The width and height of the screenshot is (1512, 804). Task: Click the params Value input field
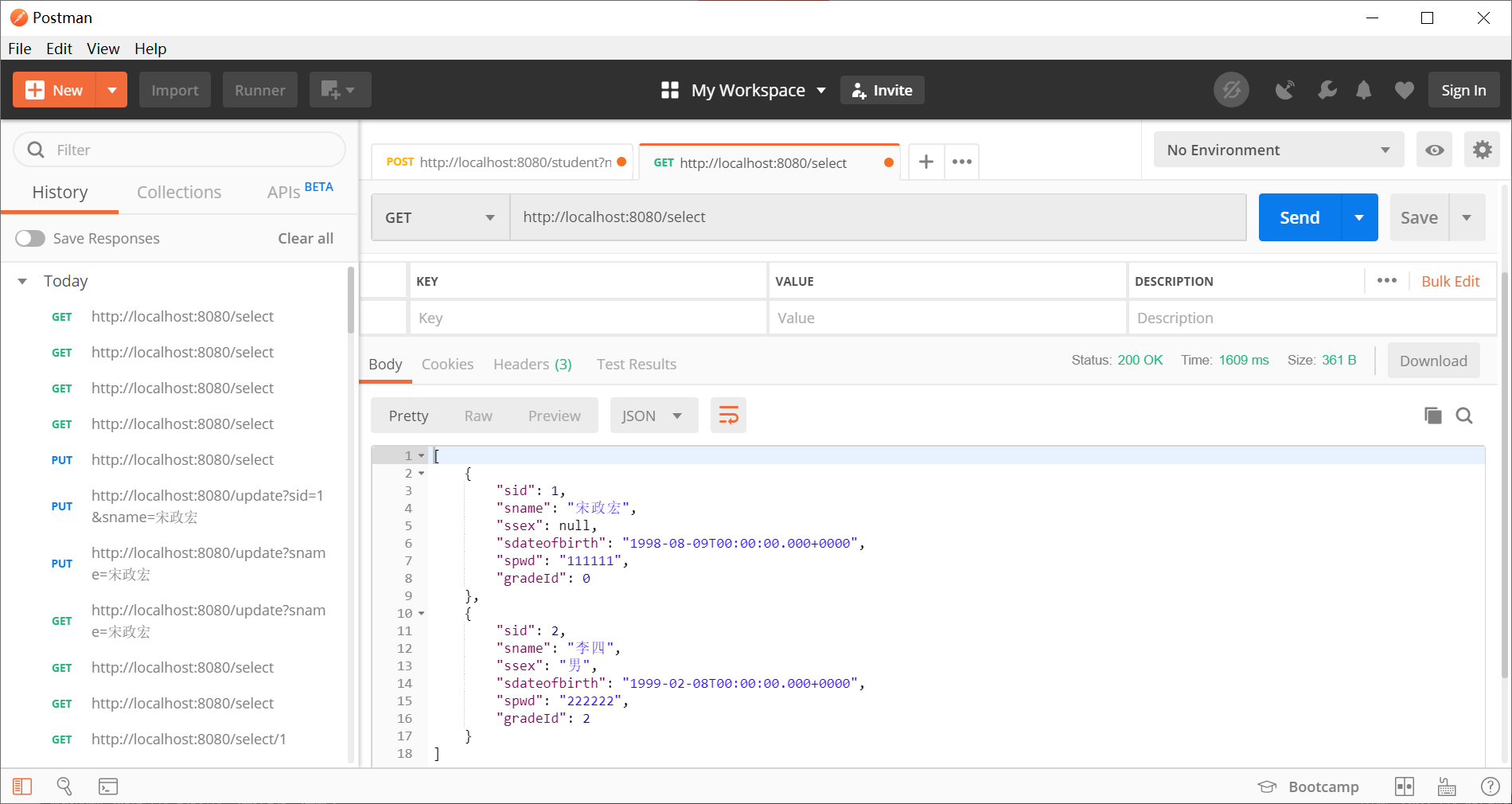coord(947,318)
